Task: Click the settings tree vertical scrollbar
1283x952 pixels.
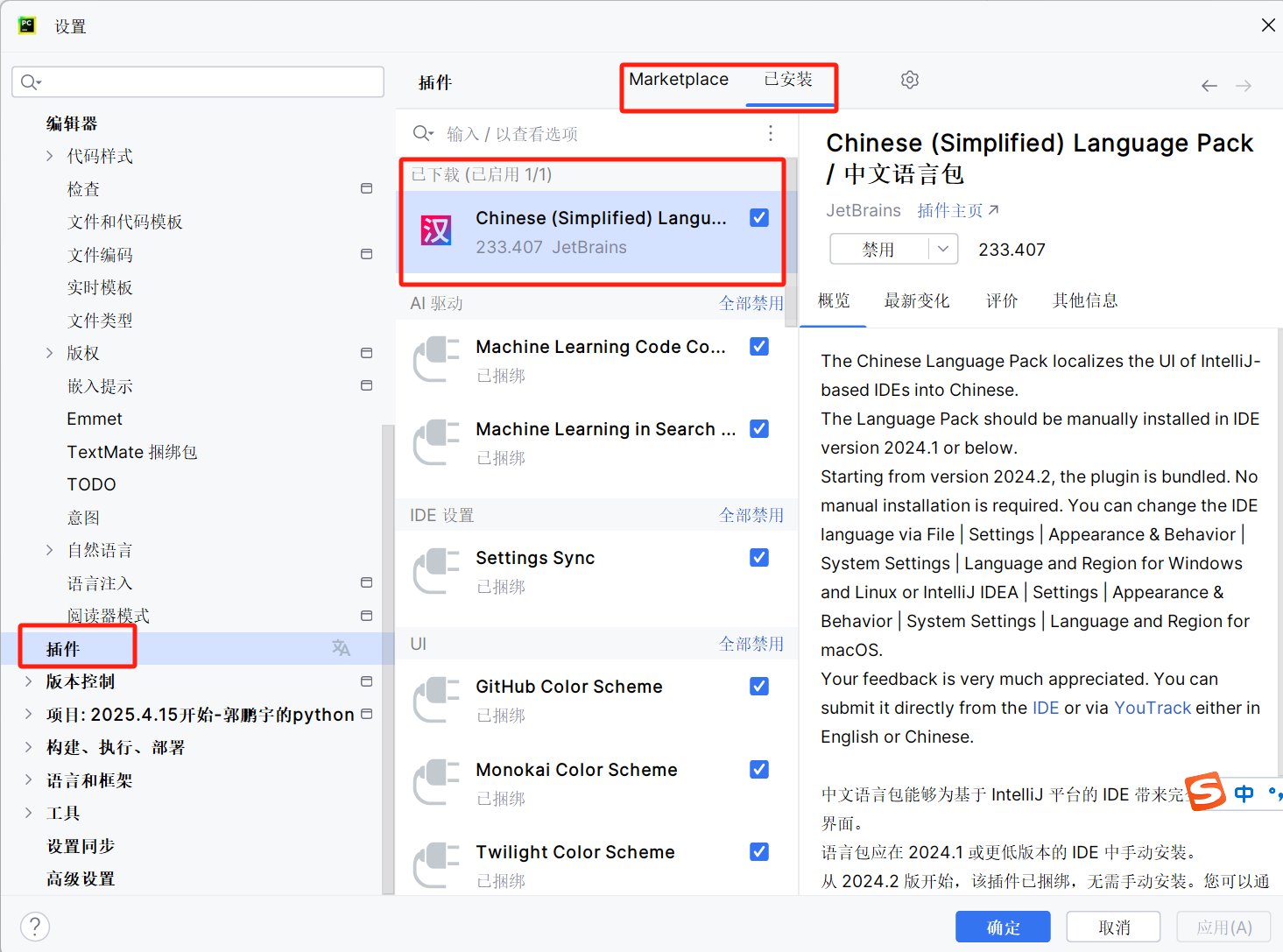Action: point(389,659)
